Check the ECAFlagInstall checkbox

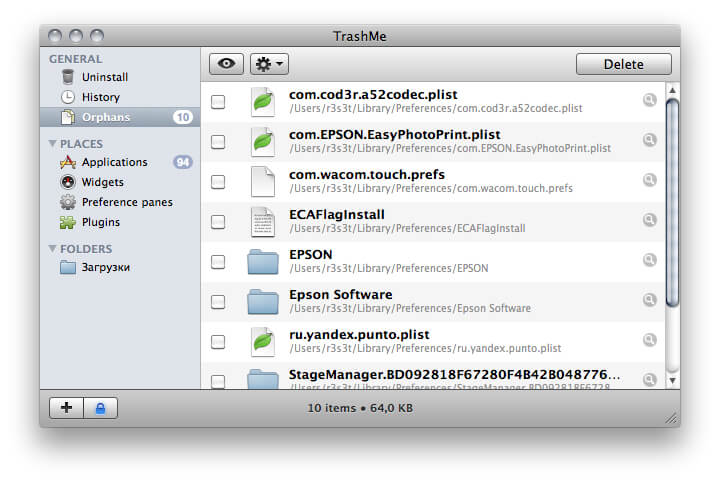[218, 222]
